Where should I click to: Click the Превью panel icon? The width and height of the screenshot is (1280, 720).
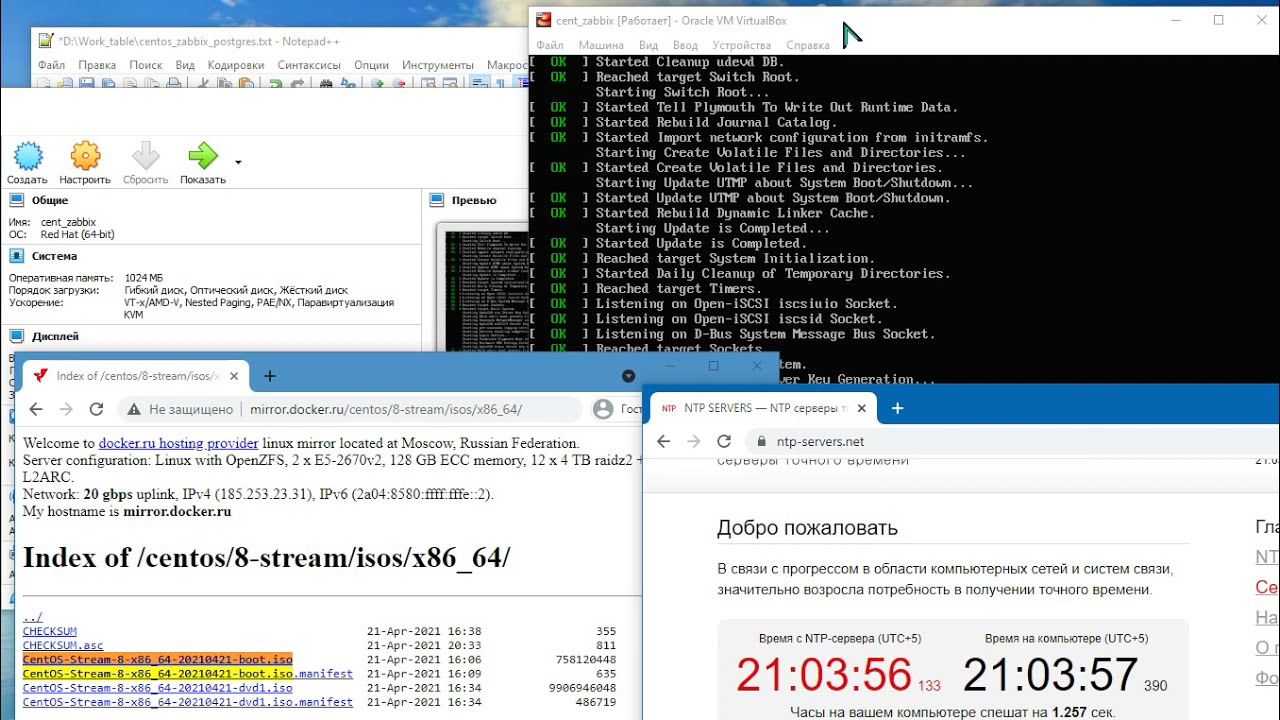437,200
